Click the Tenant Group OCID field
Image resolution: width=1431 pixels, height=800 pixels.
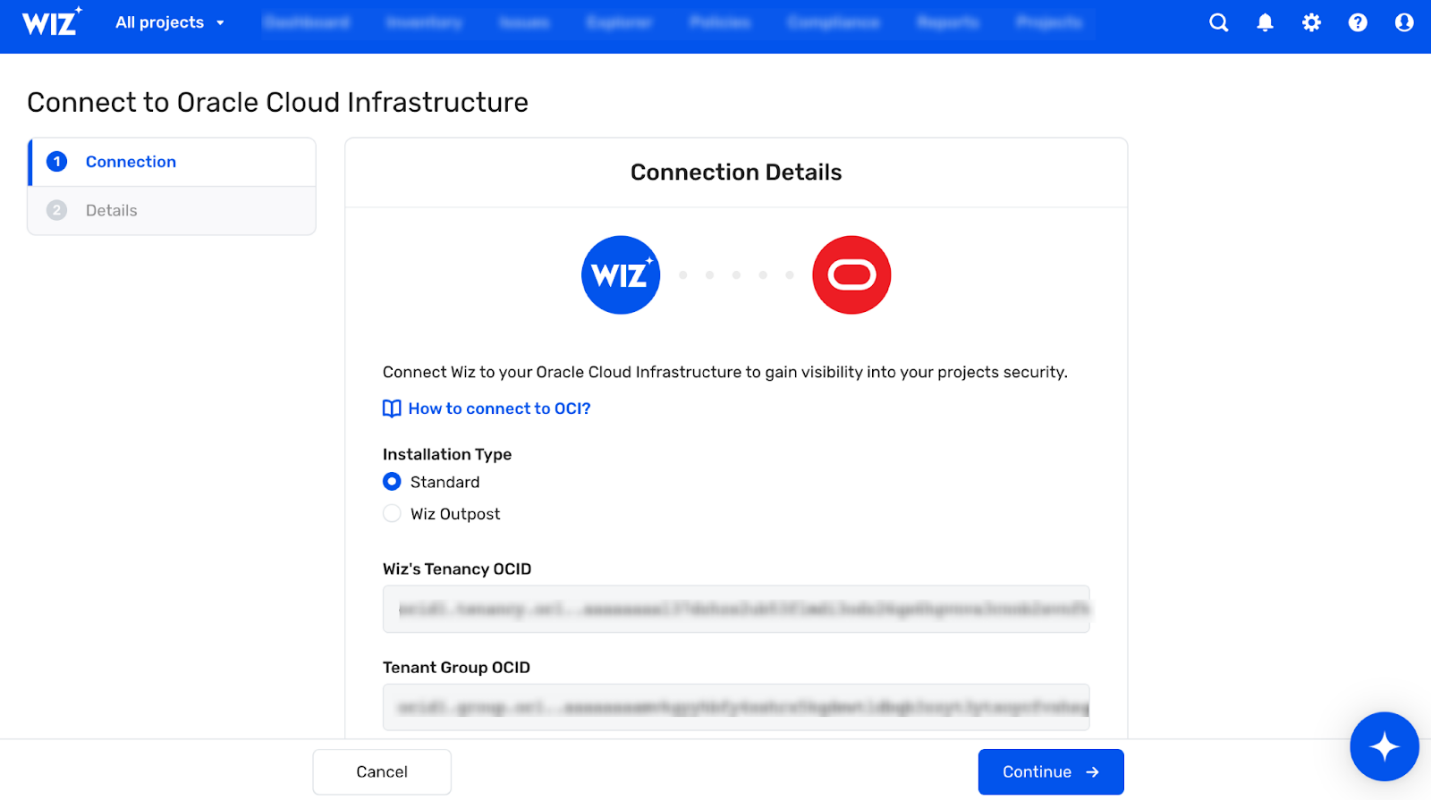(736, 707)
